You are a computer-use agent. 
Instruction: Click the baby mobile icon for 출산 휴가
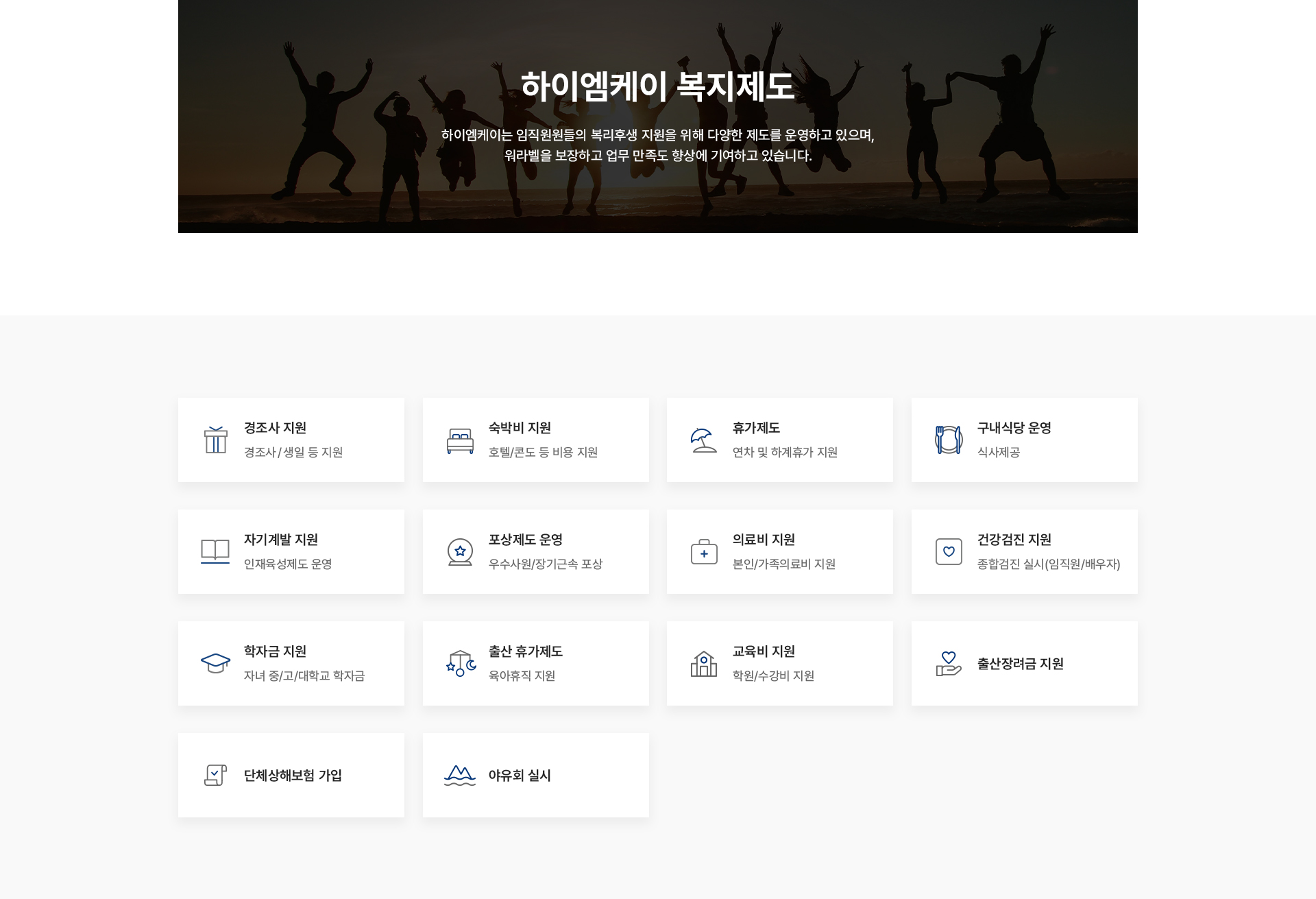[460, 663]
